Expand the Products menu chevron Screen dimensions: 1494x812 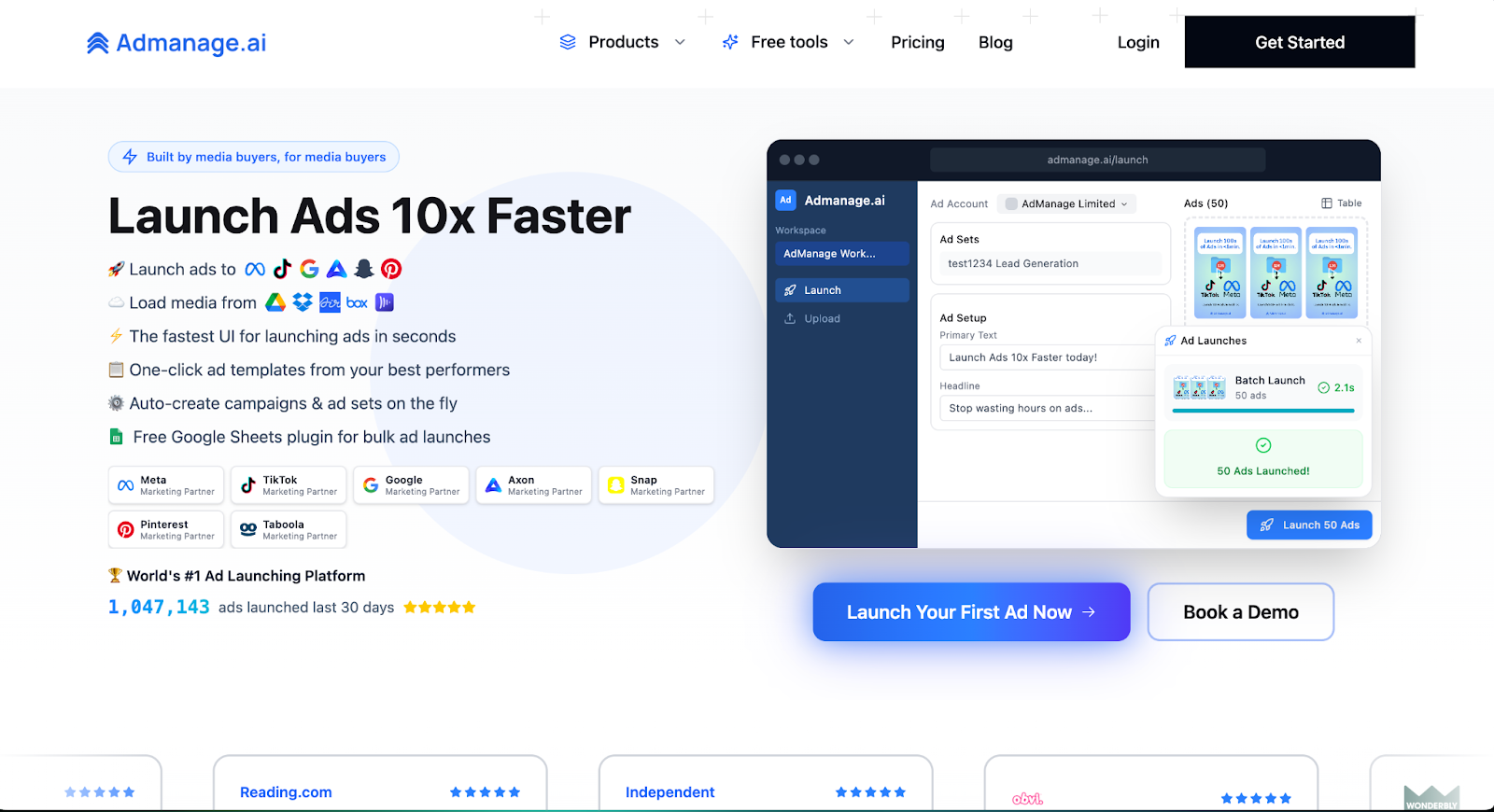pos(680,42)
